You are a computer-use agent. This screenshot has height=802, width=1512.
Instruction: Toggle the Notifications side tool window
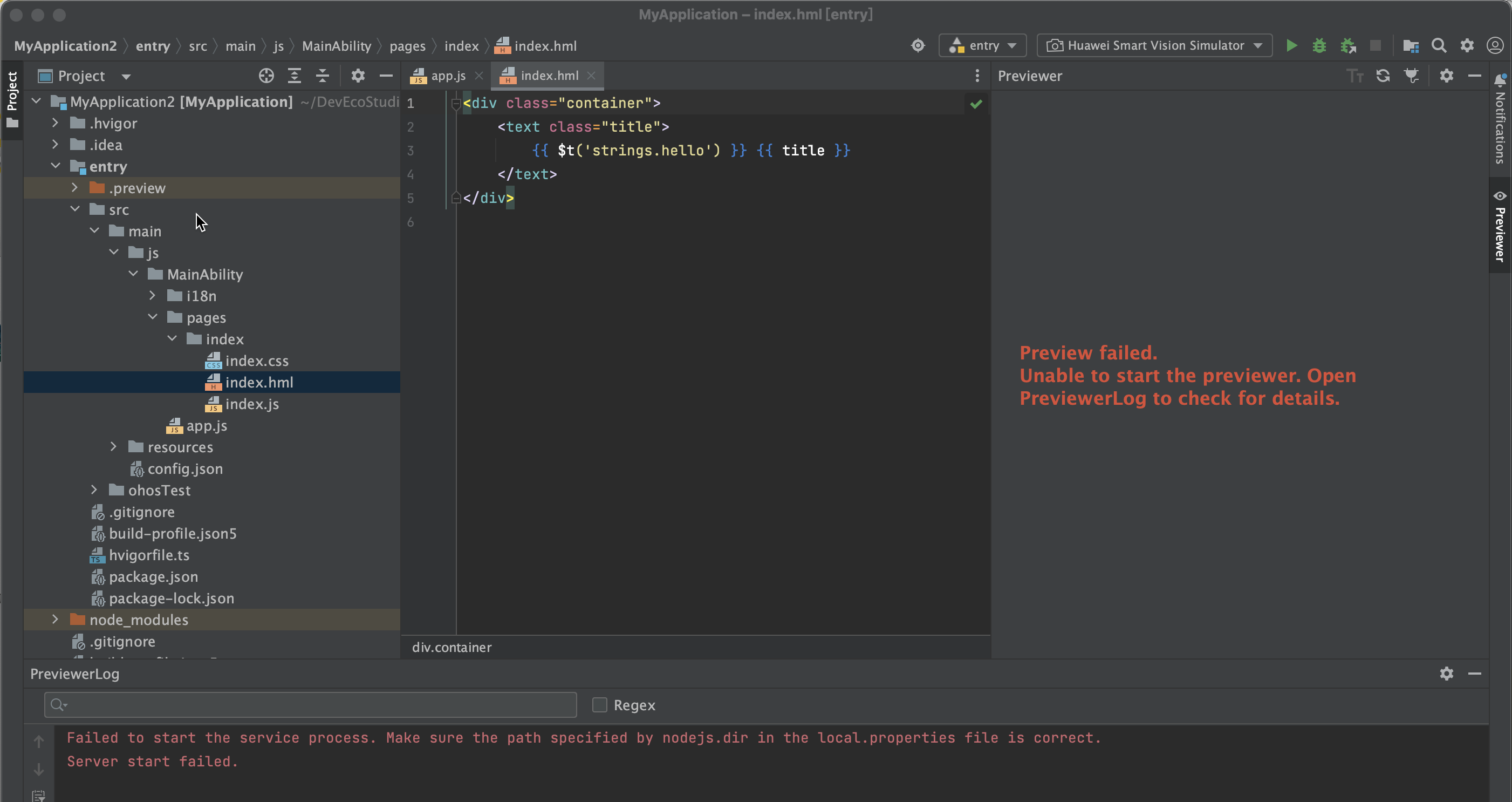1500,120
